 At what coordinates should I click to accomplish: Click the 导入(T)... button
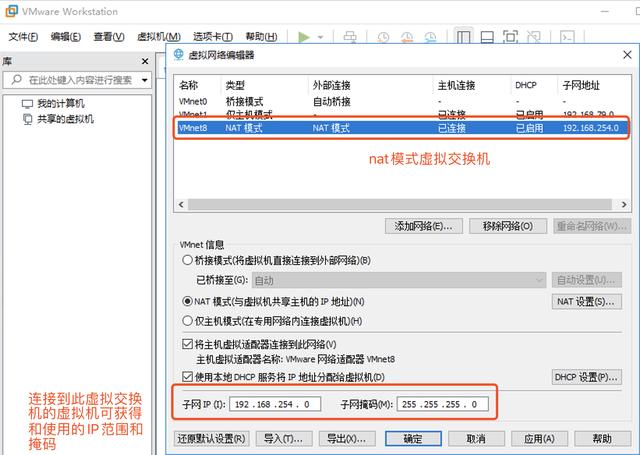(x=284, y=439)
